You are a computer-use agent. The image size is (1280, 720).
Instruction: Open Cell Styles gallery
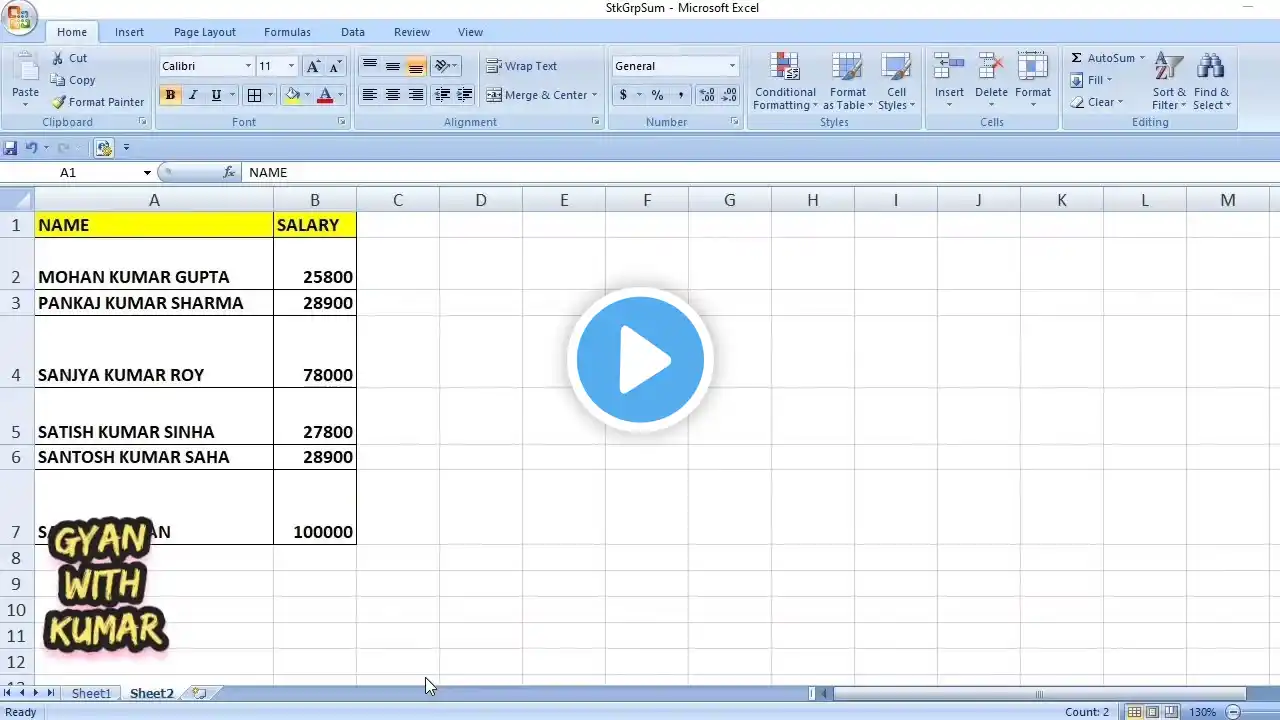(897, 82)
